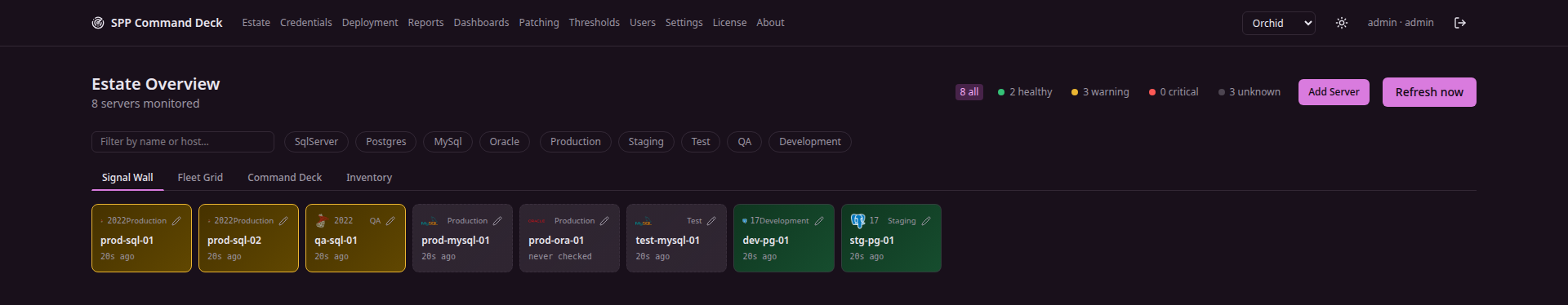Click the Oracle logo on the prod-ora-01 card
This screenshot has width=1568, height=305.
pyautogui.click(x=537, y=221)
